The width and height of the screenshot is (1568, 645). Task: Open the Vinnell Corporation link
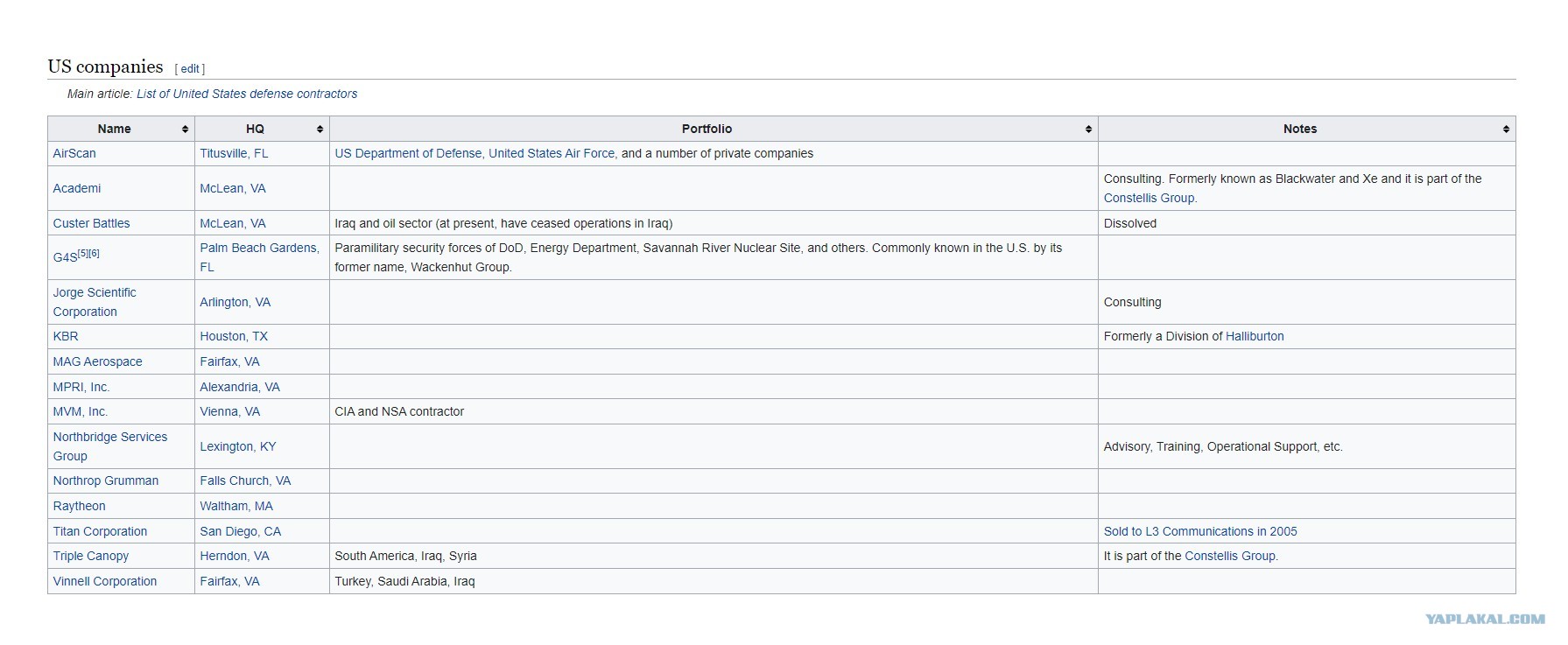(x=105, y=581)
